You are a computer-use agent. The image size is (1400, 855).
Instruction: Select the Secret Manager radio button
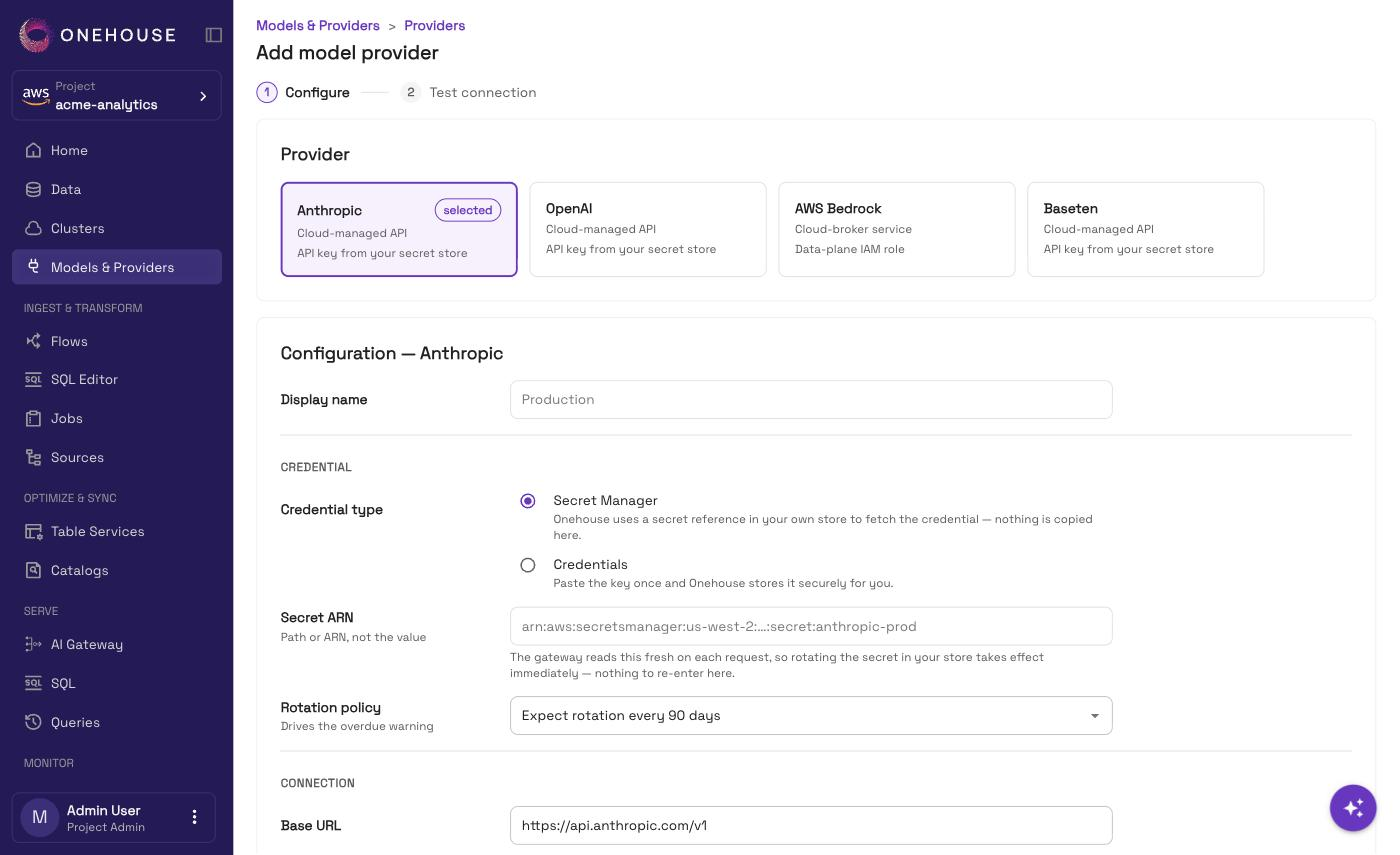[528, 501]
